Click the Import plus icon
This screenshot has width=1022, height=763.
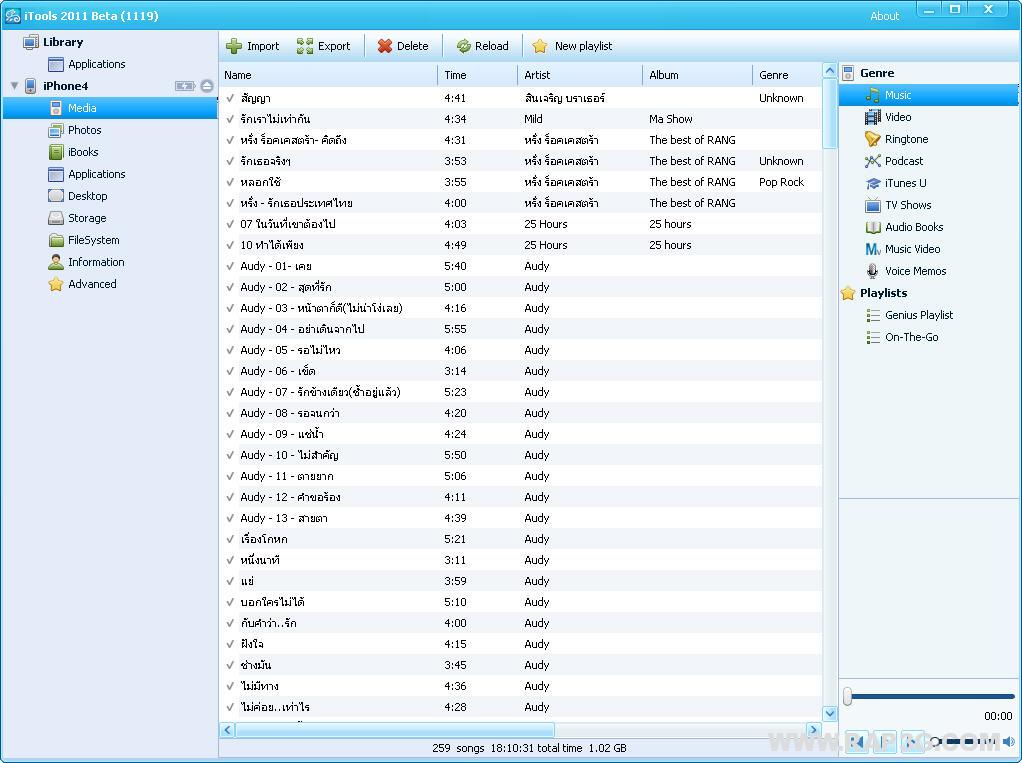click(x=233, y=46)
